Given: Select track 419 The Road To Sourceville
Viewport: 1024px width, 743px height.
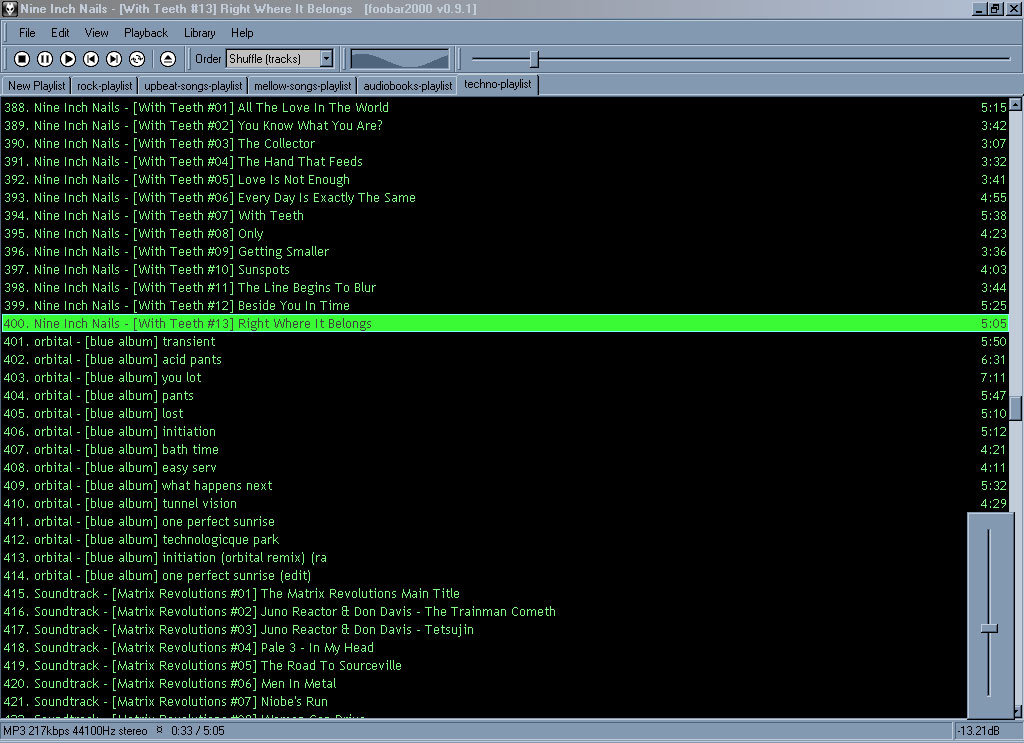Looking at the screenshot, I should [484, 665].
